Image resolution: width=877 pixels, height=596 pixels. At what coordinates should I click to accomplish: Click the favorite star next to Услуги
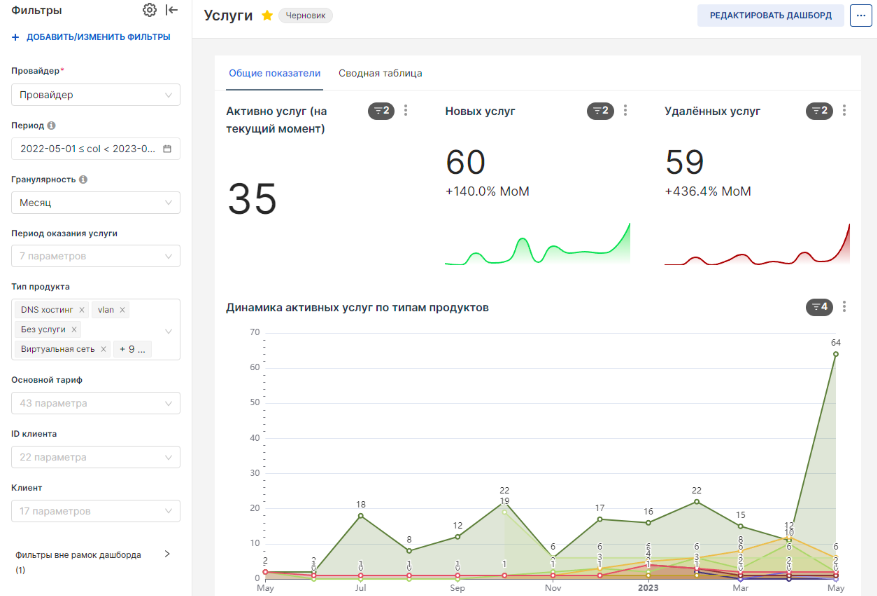[267, 16]
